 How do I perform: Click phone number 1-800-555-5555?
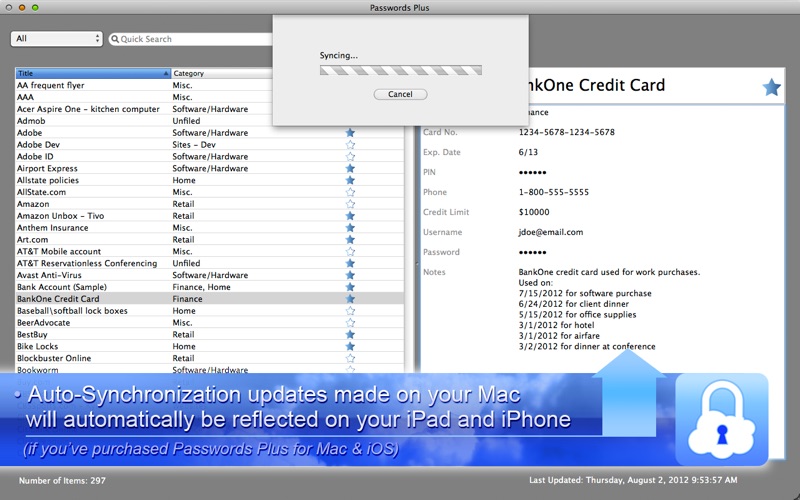coord(554,192)
